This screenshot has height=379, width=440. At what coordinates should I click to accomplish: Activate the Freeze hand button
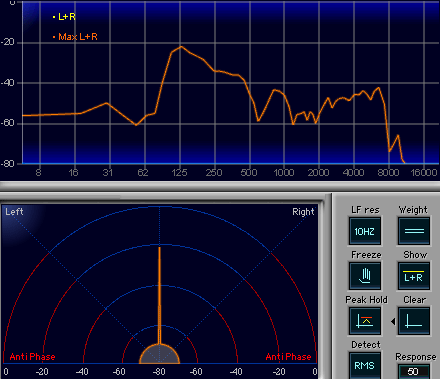tap(365, 276)
